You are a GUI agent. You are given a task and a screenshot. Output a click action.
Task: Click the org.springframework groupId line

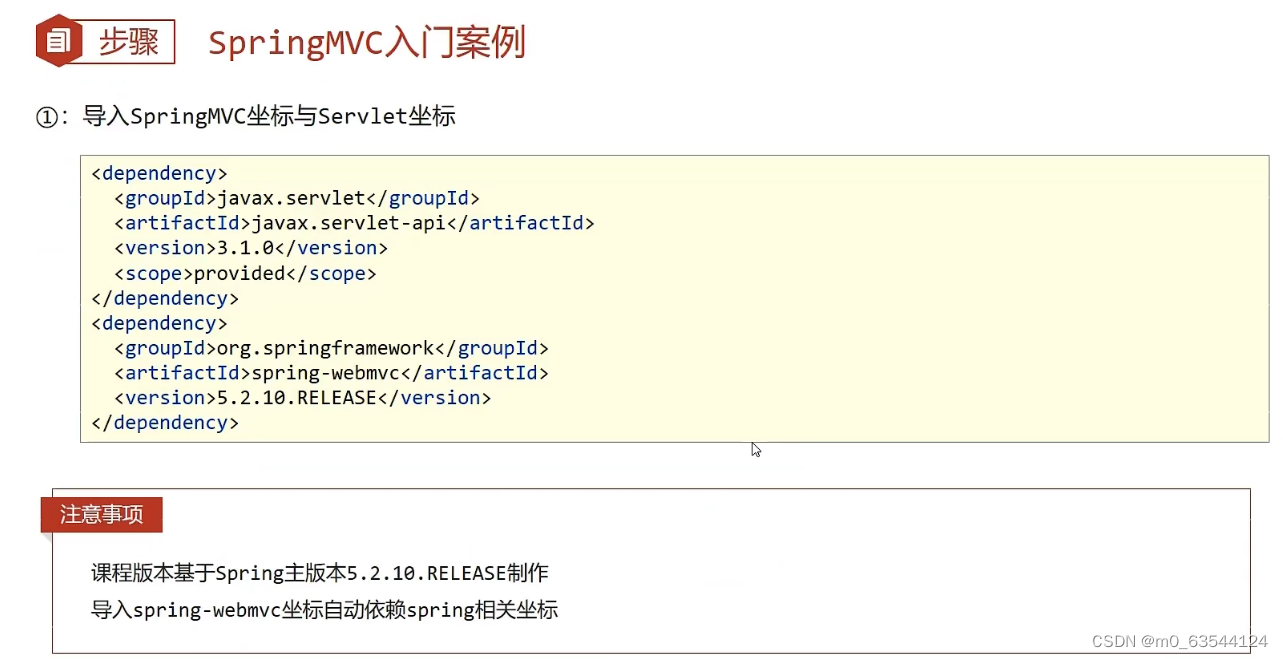(x=331, y=348)
